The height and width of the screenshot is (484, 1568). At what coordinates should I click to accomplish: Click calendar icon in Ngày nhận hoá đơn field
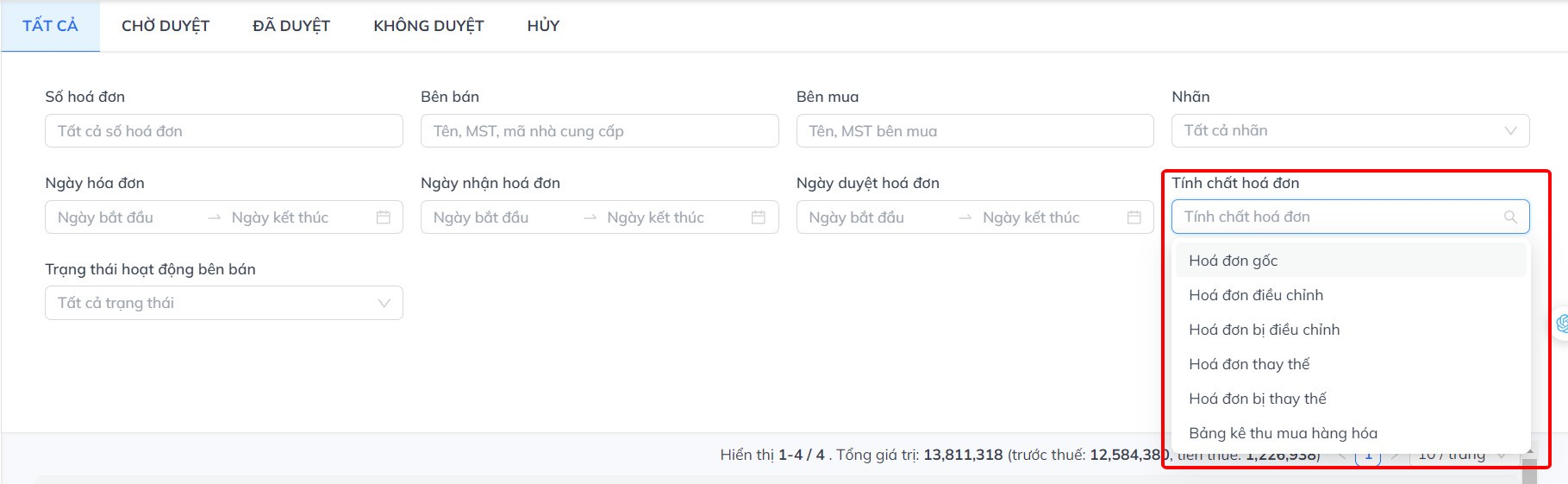click(x=759, y=217)
